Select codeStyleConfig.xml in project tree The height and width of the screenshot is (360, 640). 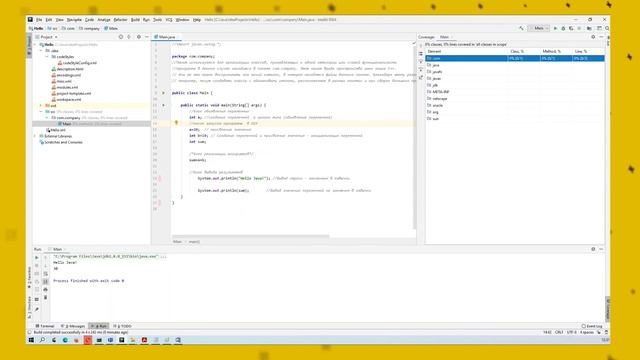tap(77, 63)
